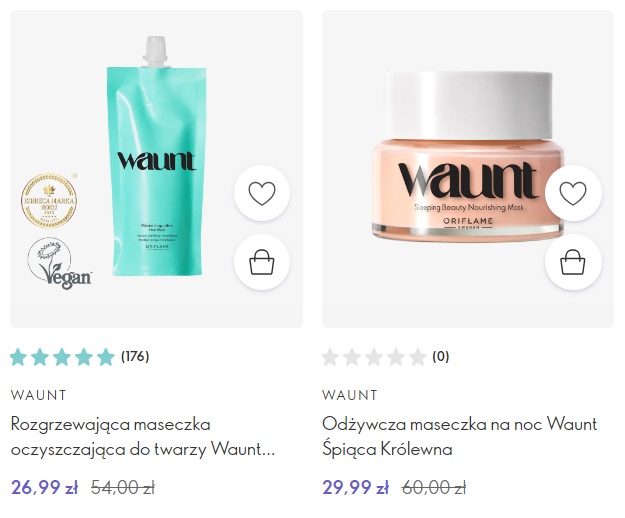This screenshot has width=625, height=518.
Task: Click the Vegan certification badge
Action: [59, 263]
